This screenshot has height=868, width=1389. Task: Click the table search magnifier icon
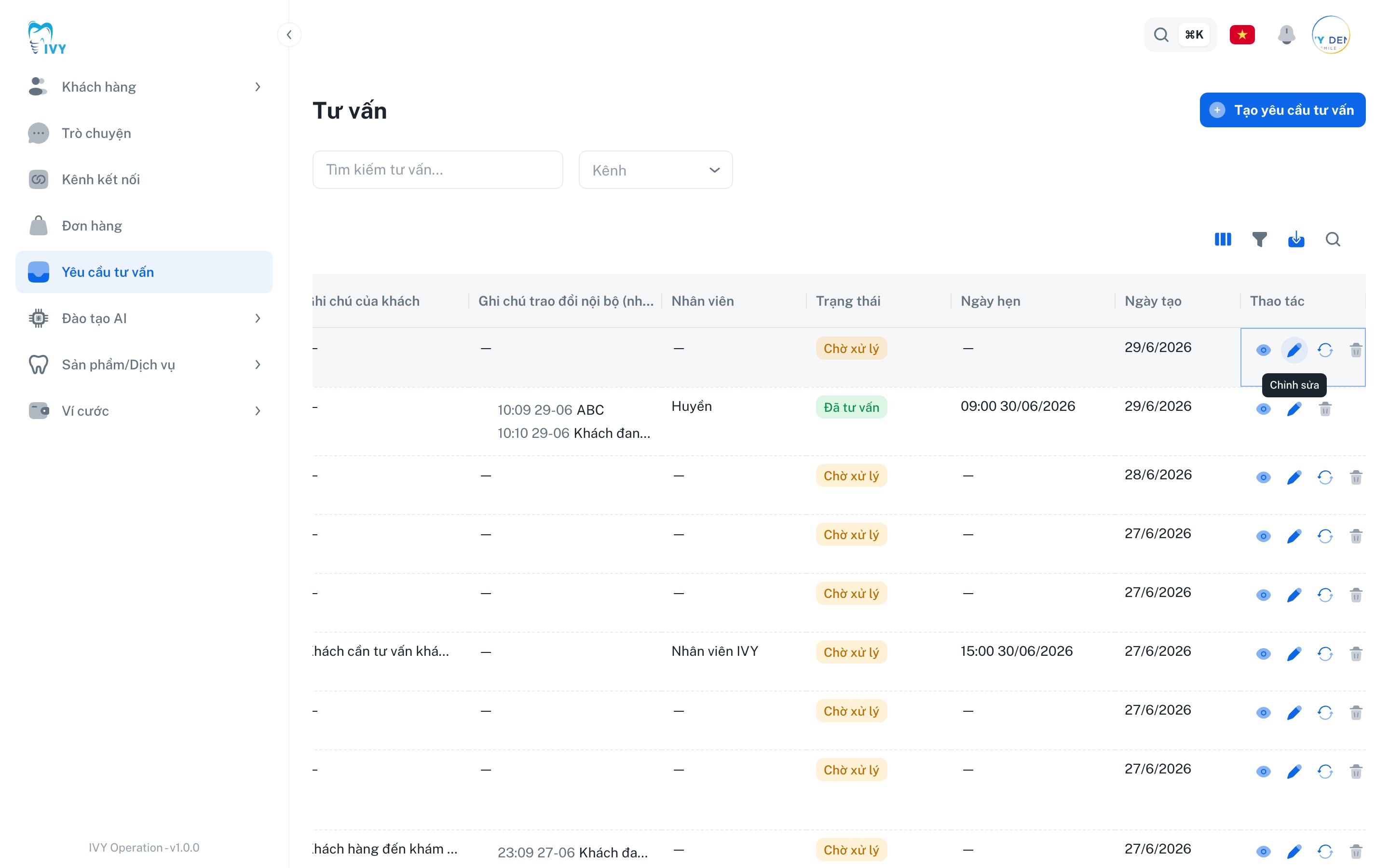click(1333, 239)
